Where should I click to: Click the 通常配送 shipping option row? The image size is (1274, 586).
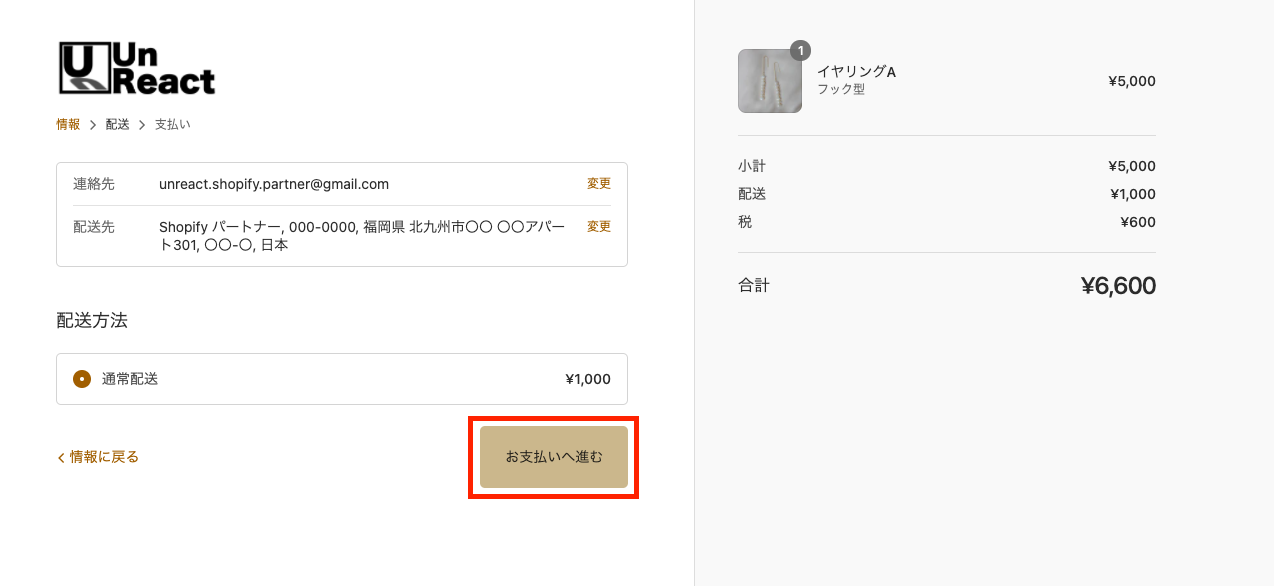coord(342,379)
